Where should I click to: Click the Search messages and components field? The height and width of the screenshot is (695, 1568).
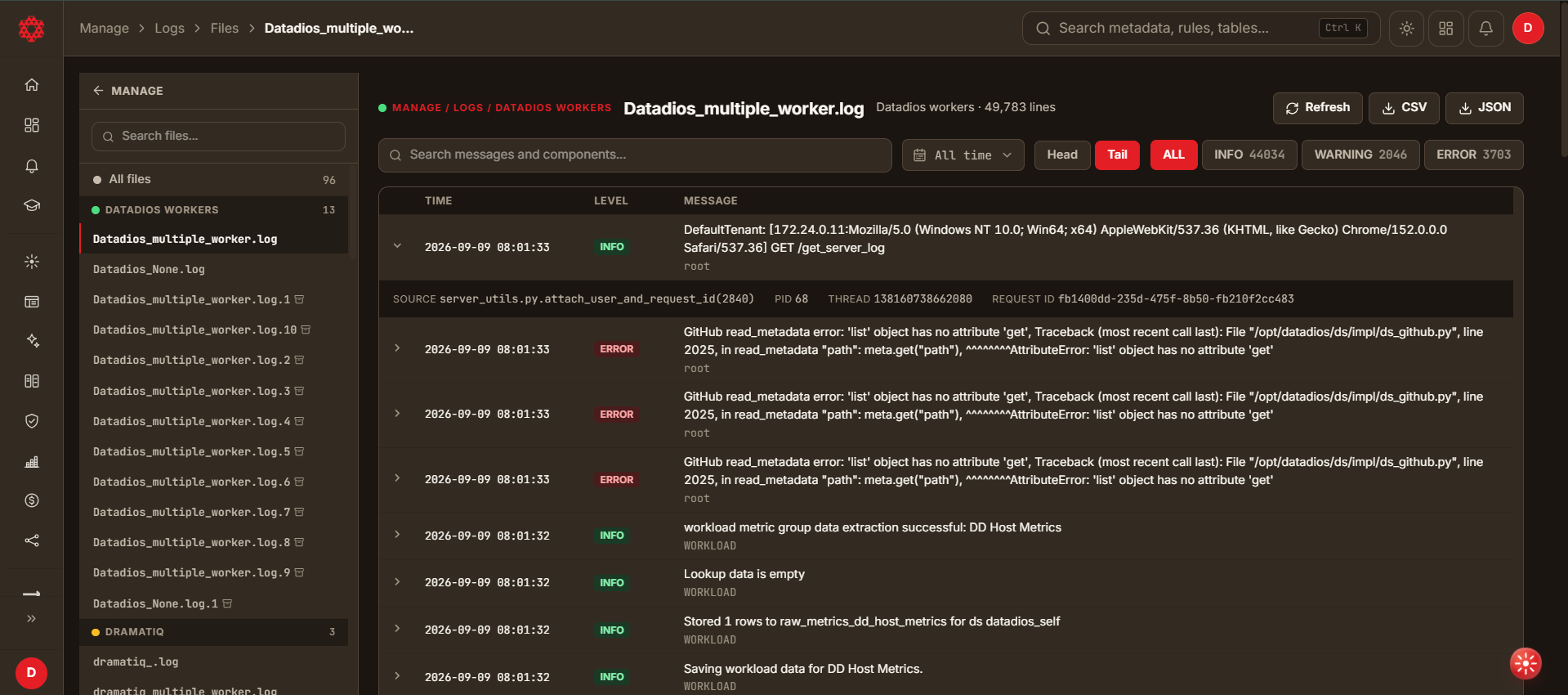635,155
